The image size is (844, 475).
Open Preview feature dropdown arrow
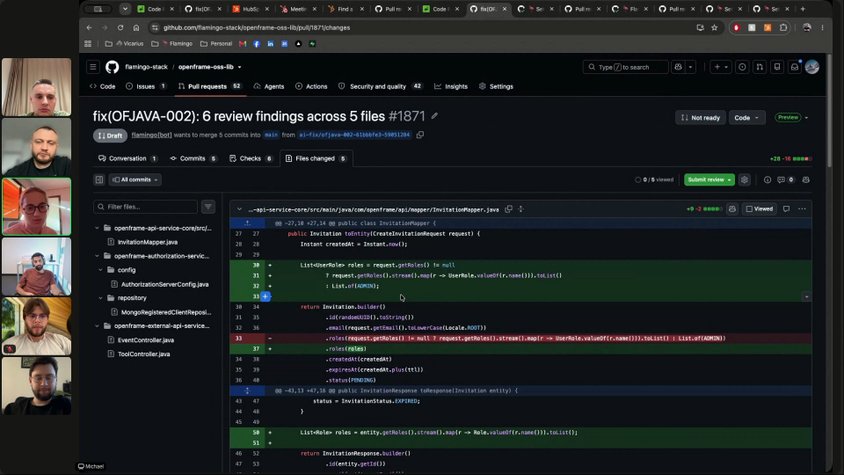coord(806,117)
